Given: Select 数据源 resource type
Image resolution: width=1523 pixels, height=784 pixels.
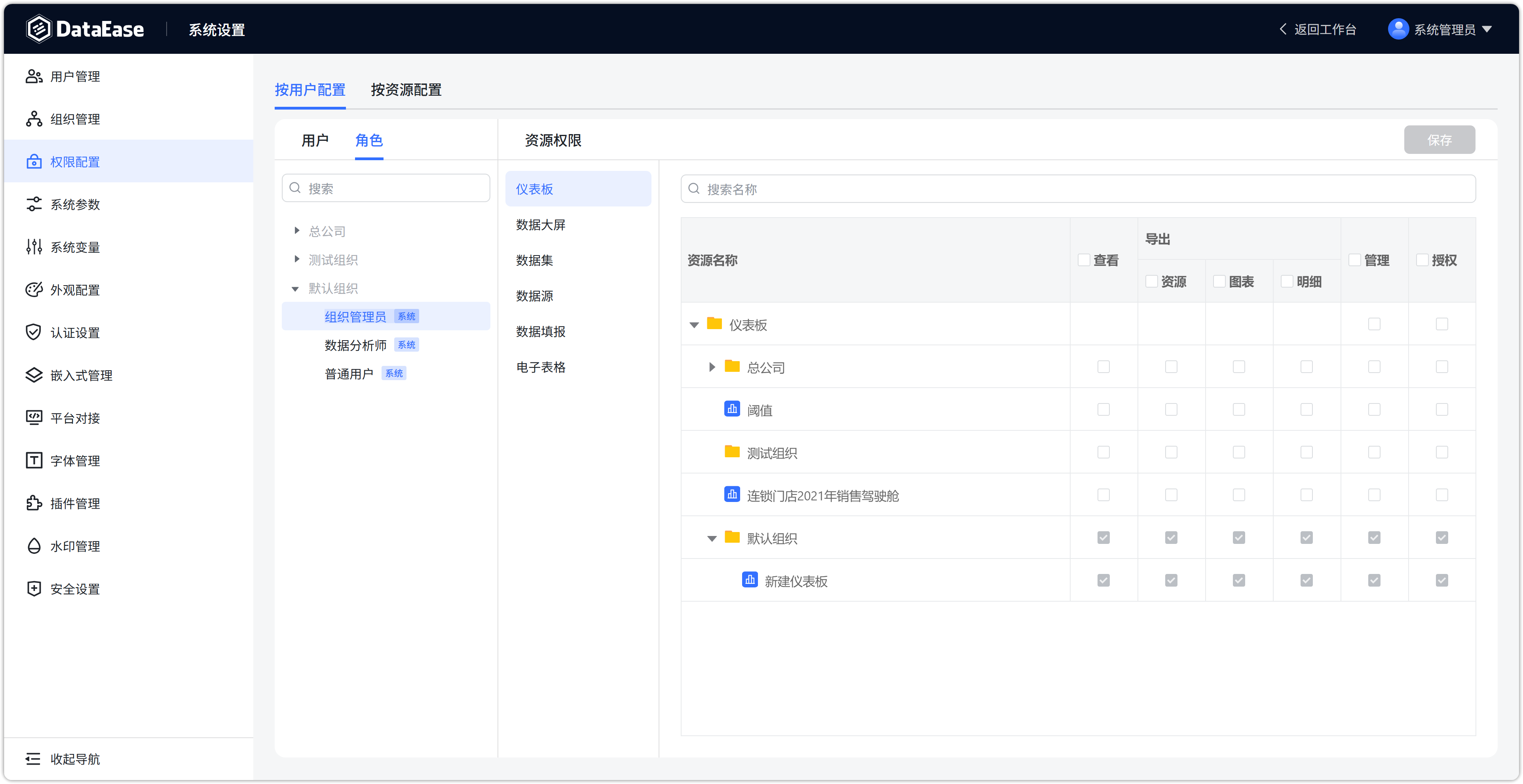Looking at the screenshot, I should click(577, 295).
